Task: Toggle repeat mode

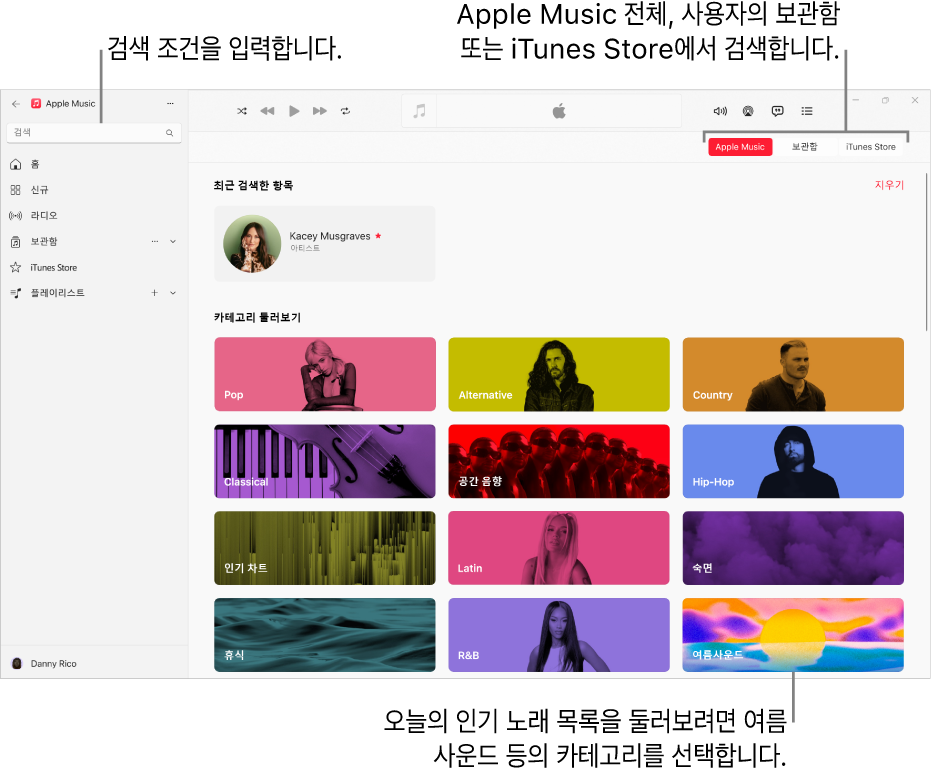Action: (346, 111)
